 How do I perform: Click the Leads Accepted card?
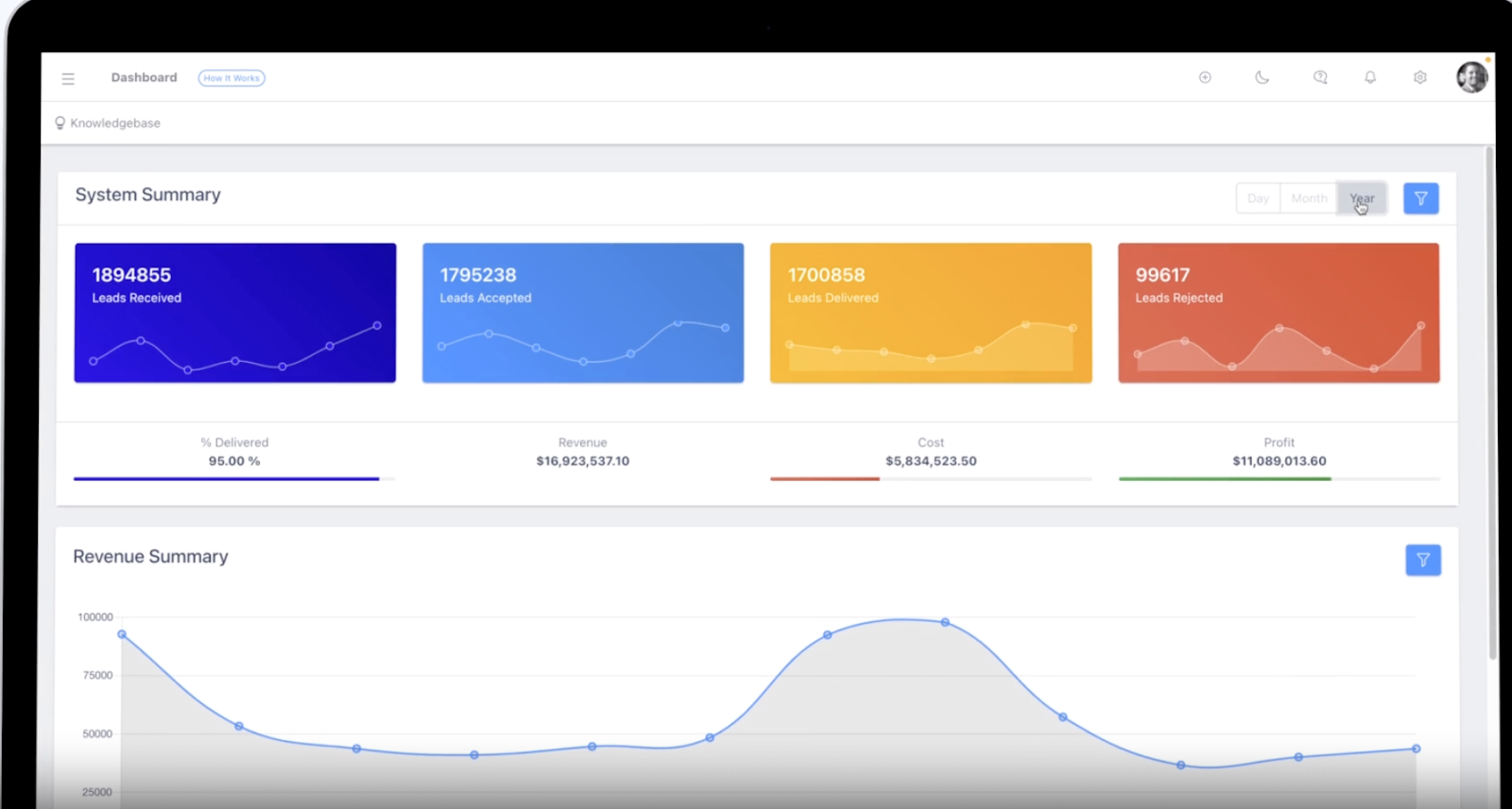pos(583,313)
